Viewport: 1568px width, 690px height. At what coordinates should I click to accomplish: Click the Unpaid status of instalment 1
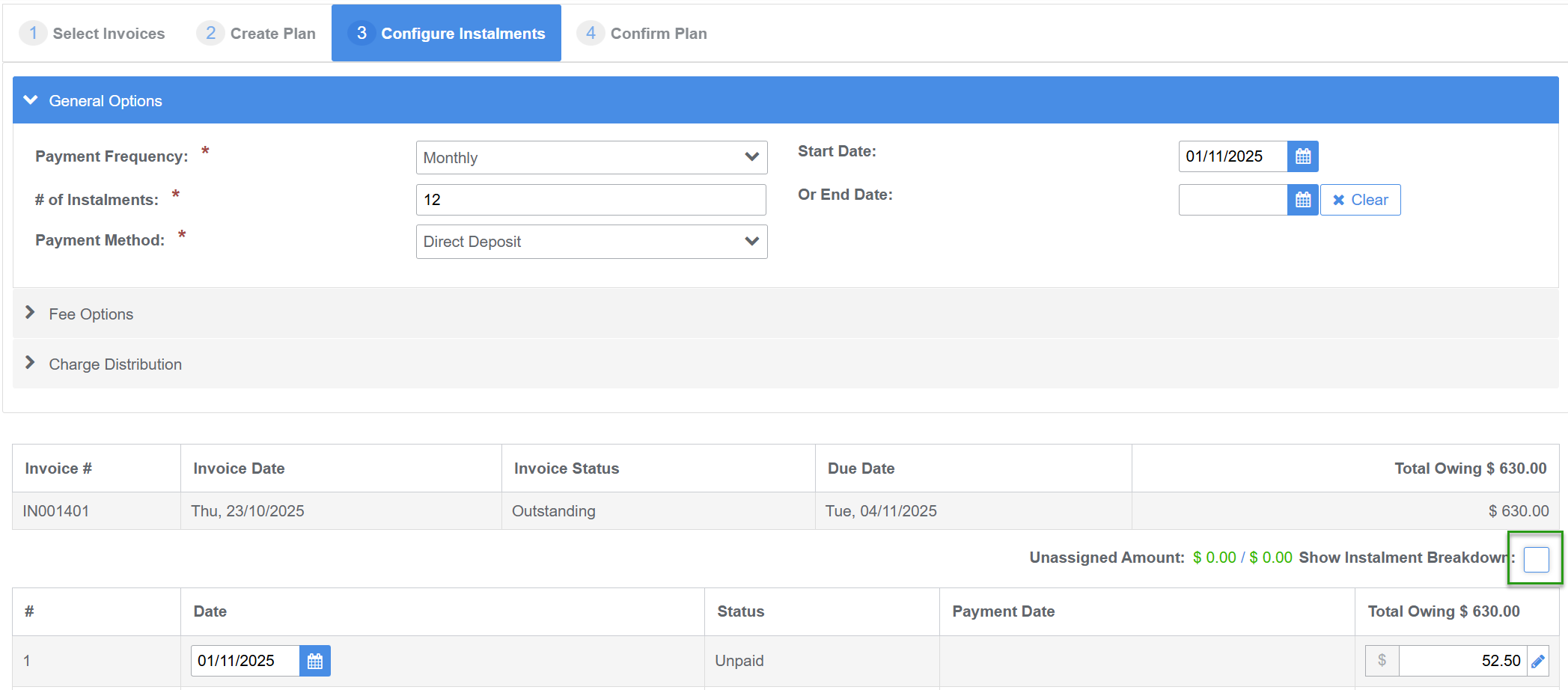pos(739,661)
